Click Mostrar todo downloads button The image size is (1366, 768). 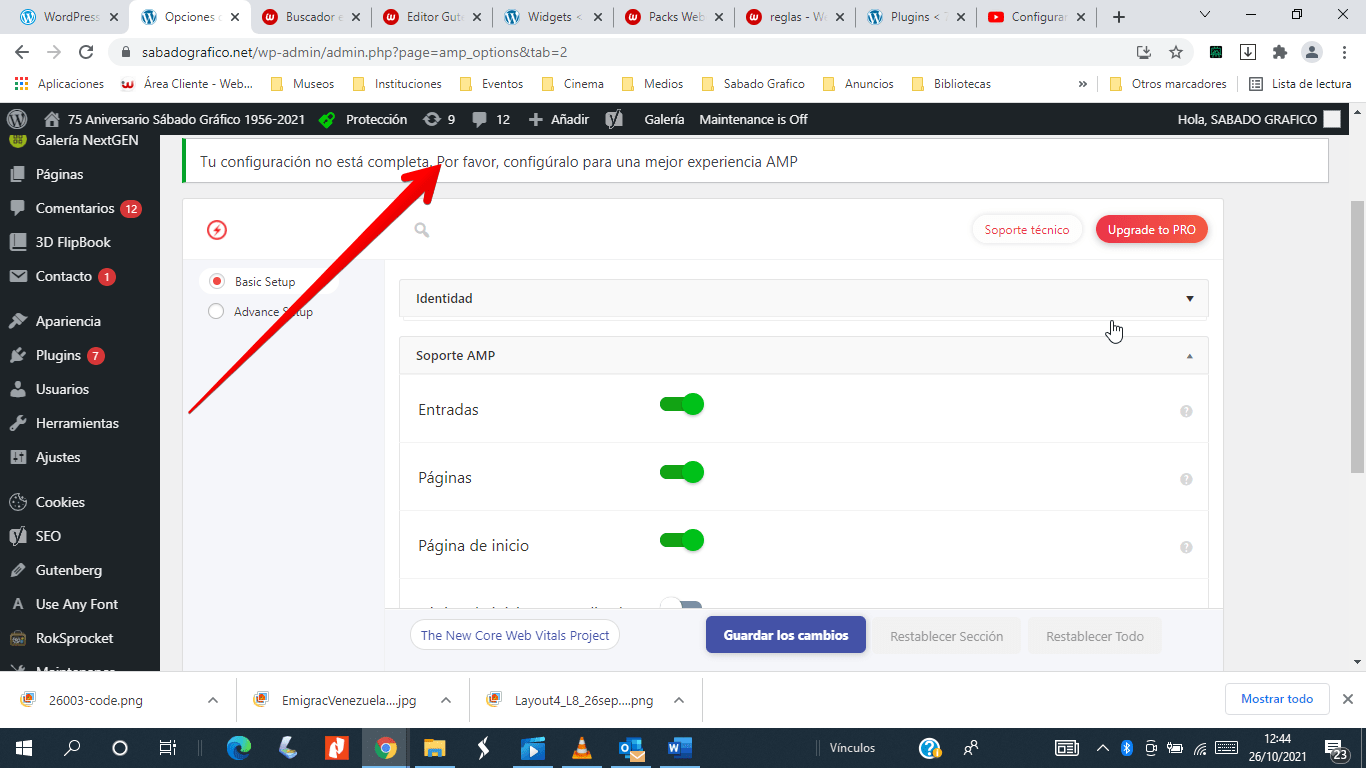(1277, 699)
